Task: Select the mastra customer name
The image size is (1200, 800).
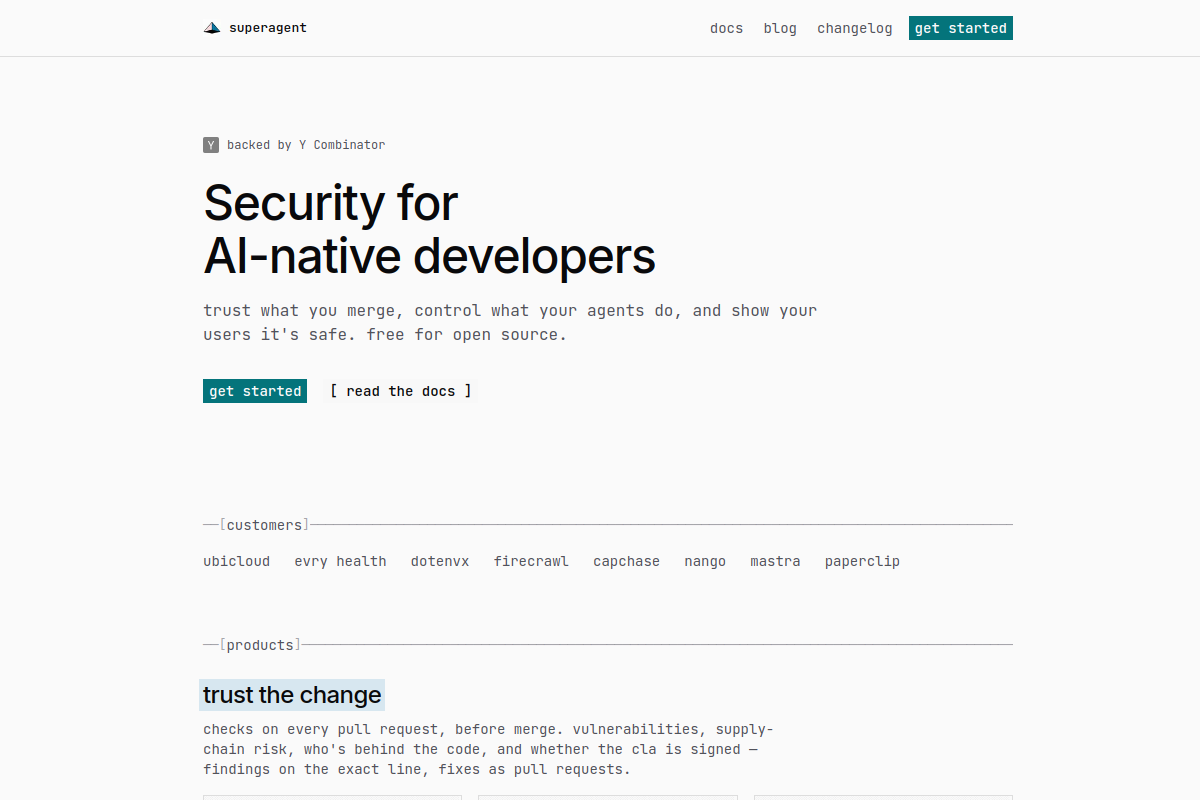Action: pos(775,561)
